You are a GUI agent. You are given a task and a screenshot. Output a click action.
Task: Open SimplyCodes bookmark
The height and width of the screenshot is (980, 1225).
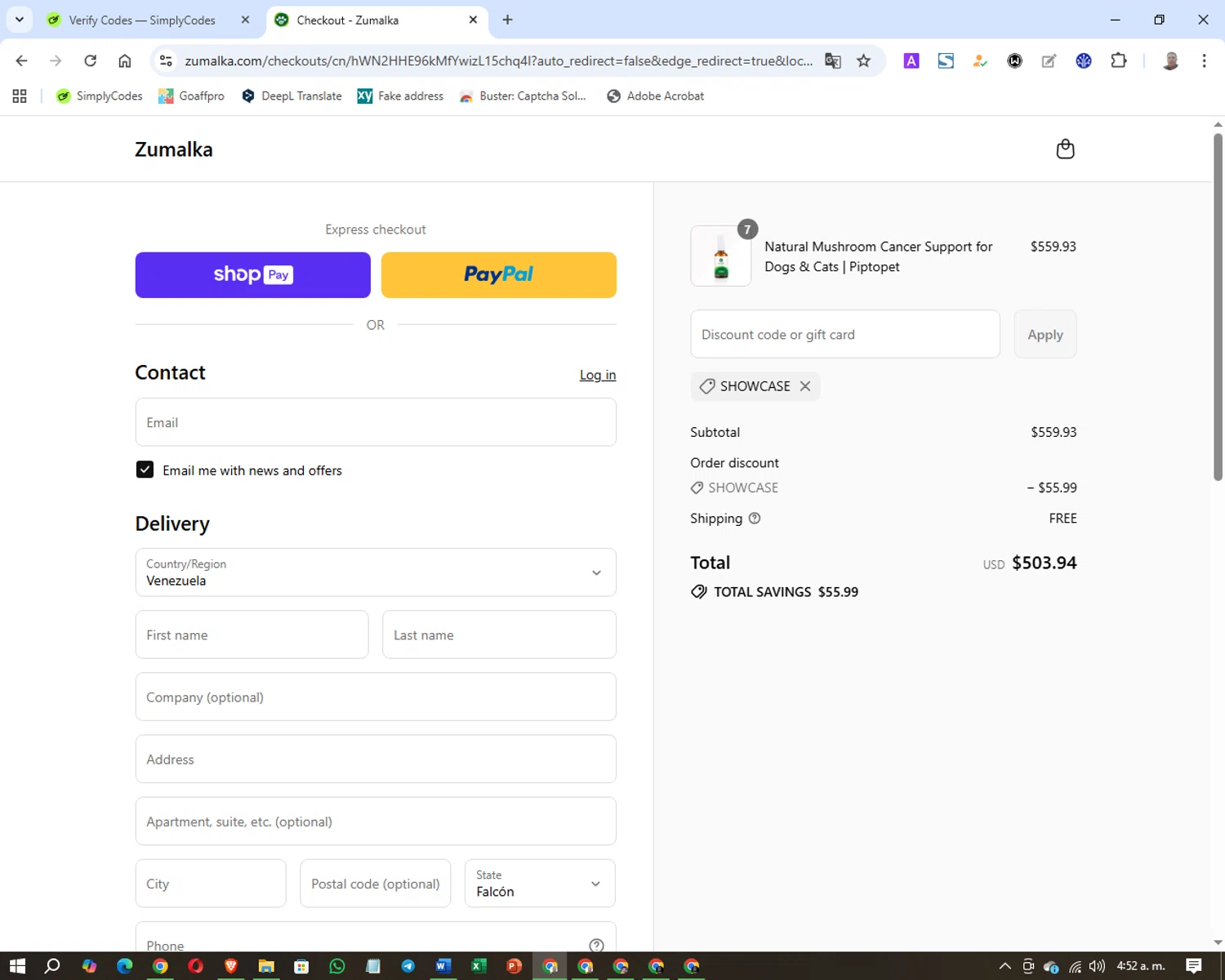tap(99, 96)
